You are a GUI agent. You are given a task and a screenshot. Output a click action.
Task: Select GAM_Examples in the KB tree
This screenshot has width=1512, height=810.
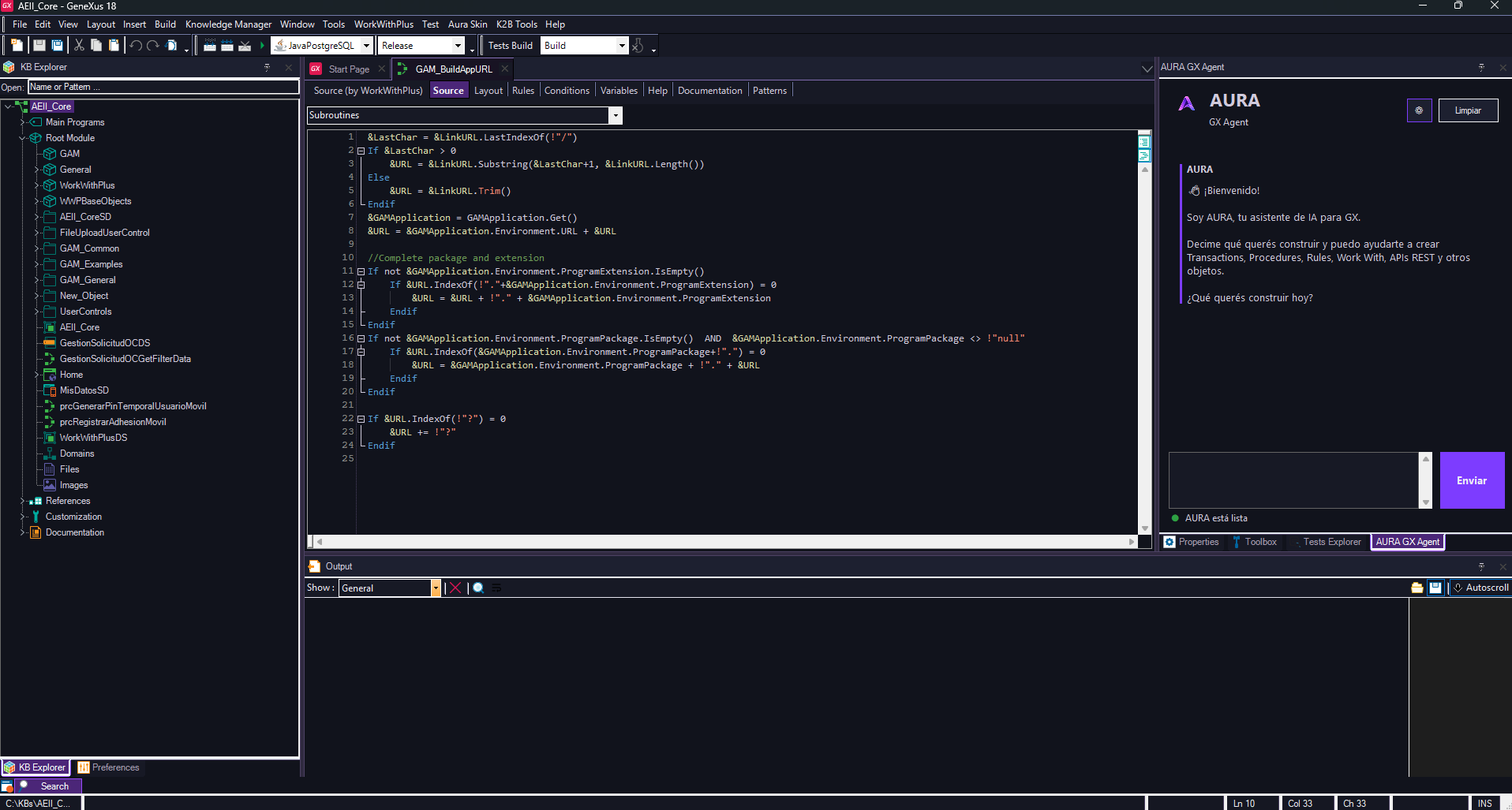91,264
